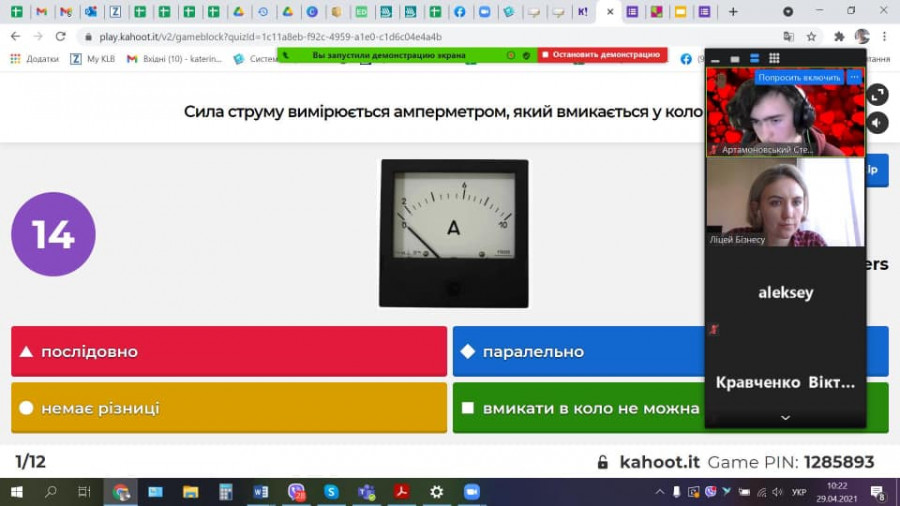This screenshot has width=900, height=506.
Task: Open Chrome extensions puzzle icon
Action: pyautogui.click(x=839, y=37)
